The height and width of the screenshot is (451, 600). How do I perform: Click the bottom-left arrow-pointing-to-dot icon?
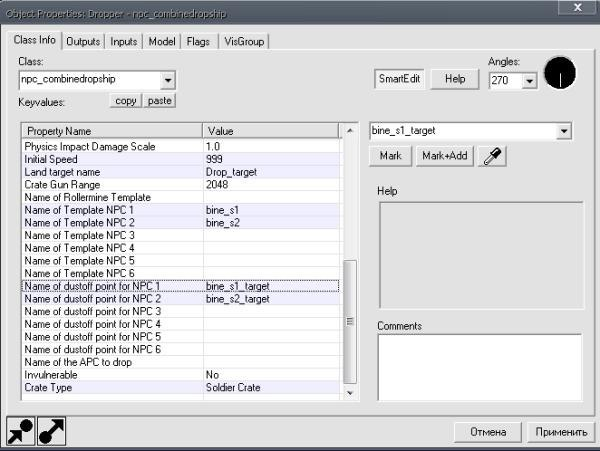click(x=21, y=431)
